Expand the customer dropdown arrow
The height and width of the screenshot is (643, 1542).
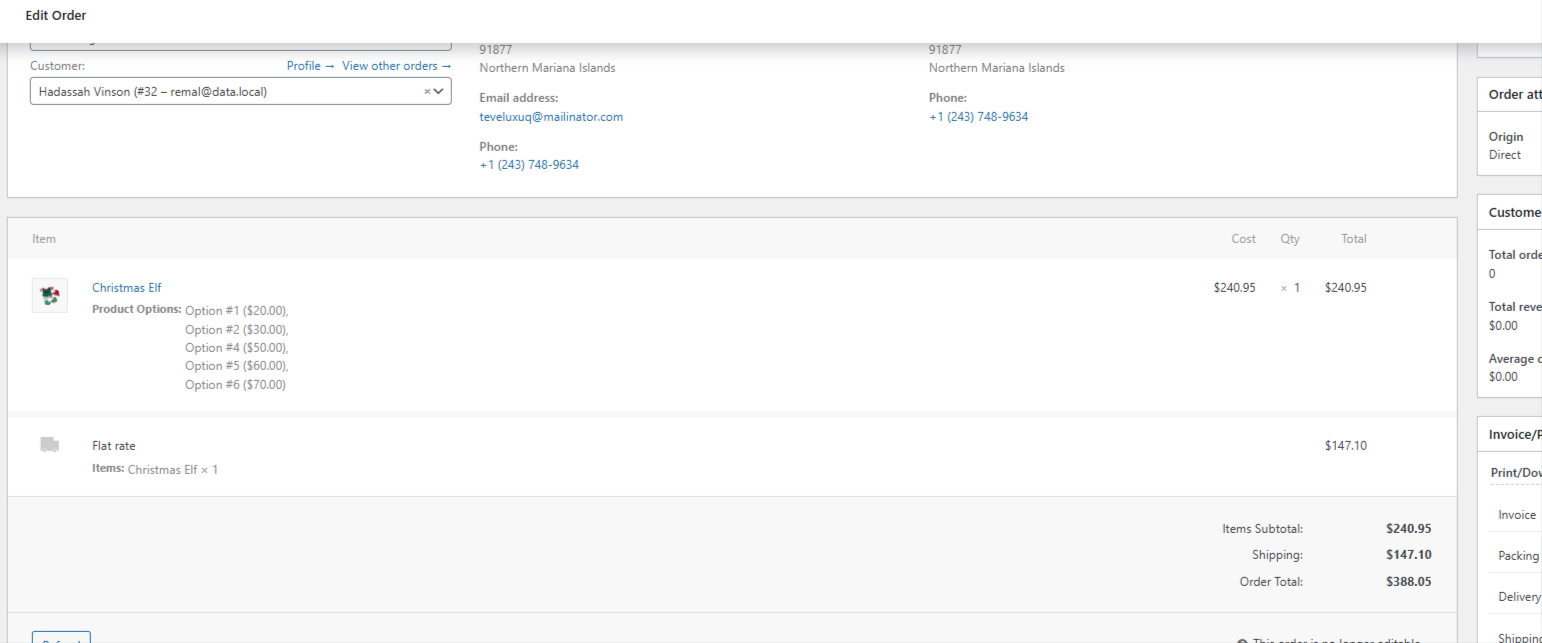tap(438, 91)
